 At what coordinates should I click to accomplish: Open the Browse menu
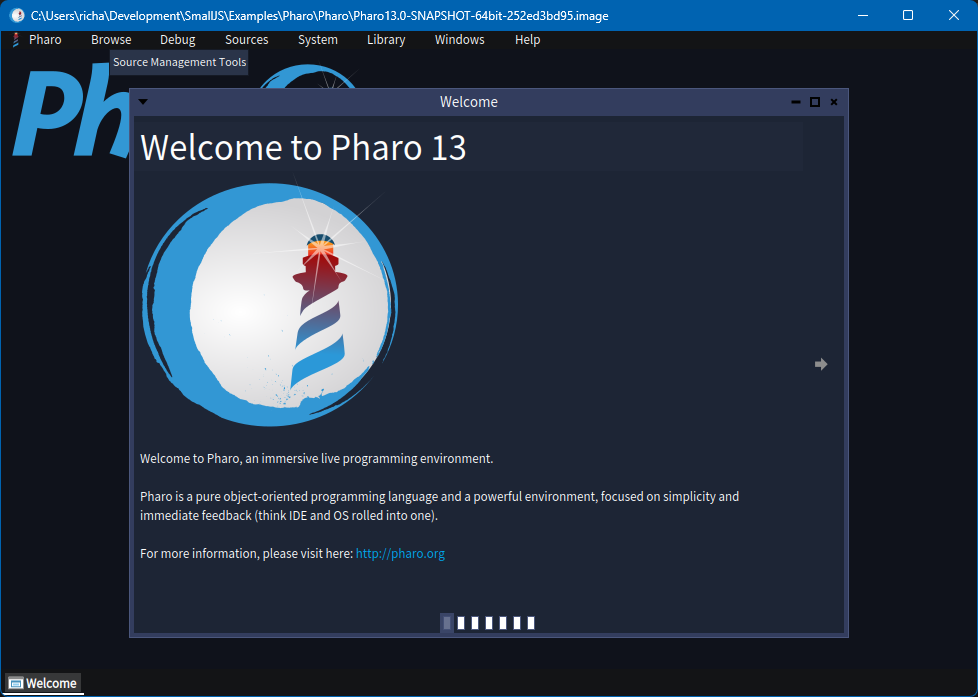(111, 40)
